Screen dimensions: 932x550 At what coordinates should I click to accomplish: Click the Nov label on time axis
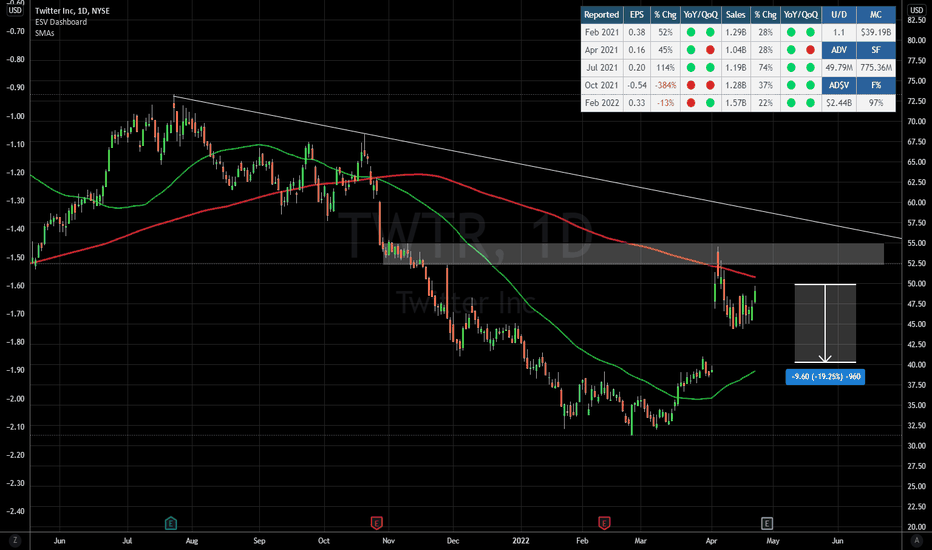pos(388,540)
